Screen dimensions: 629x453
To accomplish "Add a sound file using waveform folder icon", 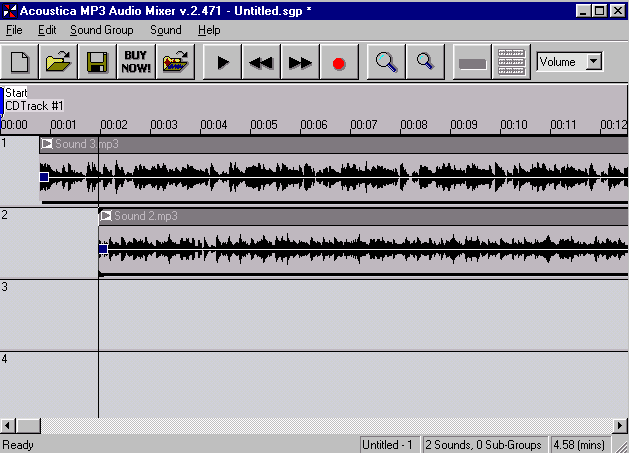I will coord(175,62).
